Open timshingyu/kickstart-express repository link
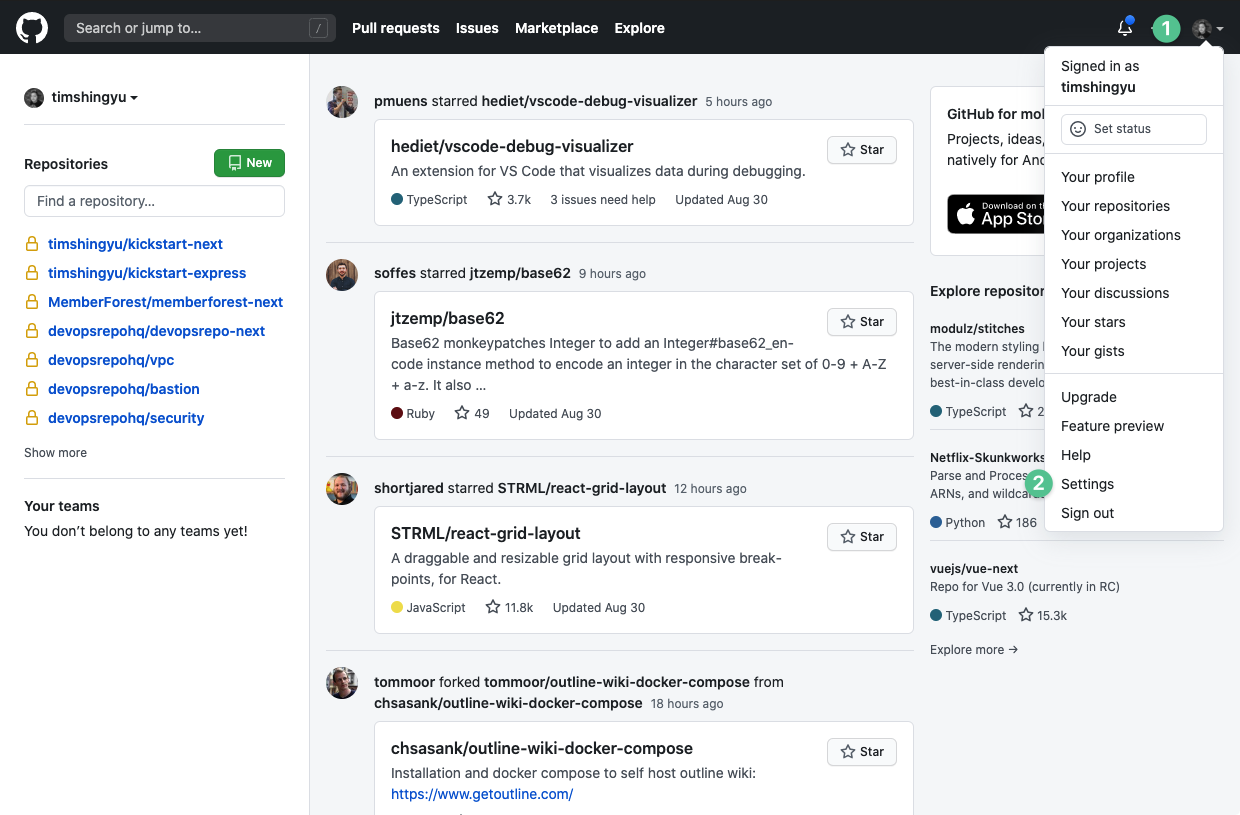The width and height of the screenshot is (1240, 815). (147, 273)
